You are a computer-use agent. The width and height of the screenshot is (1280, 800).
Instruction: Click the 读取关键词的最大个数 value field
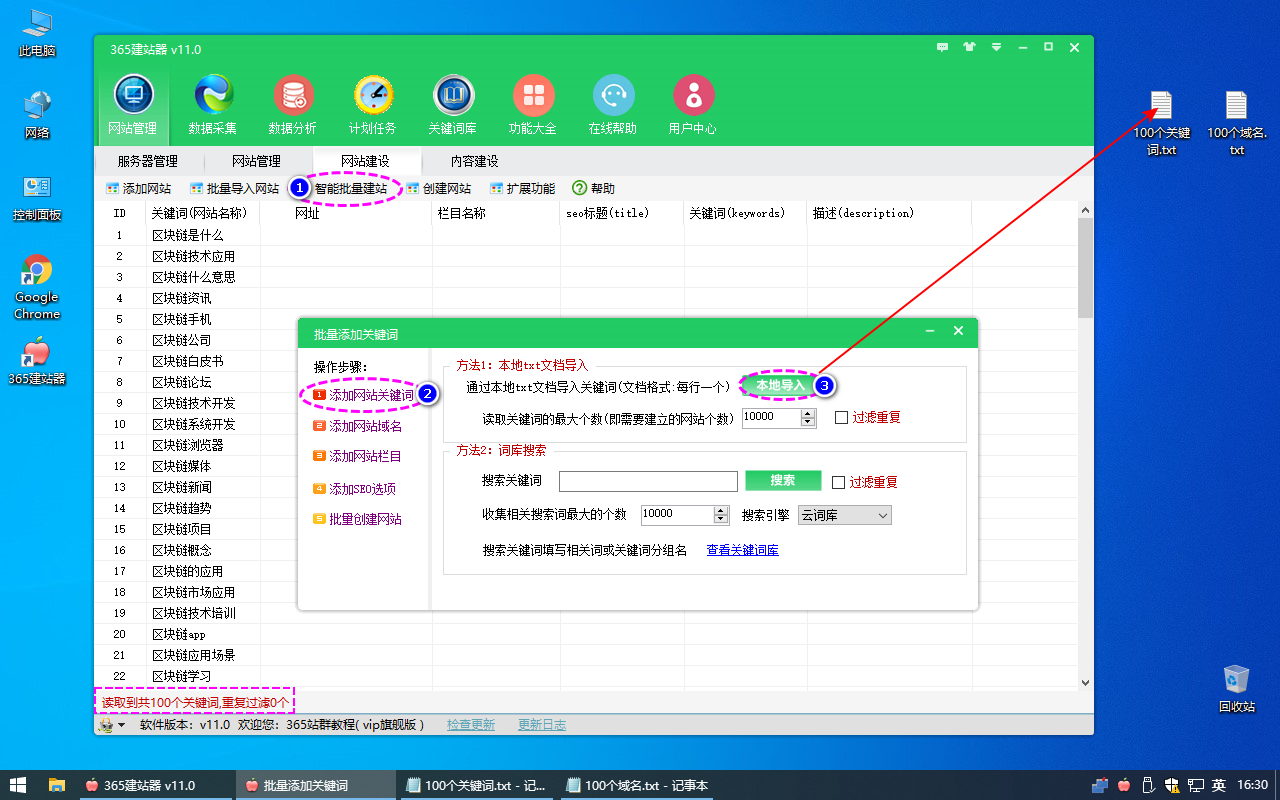point(771,417)
